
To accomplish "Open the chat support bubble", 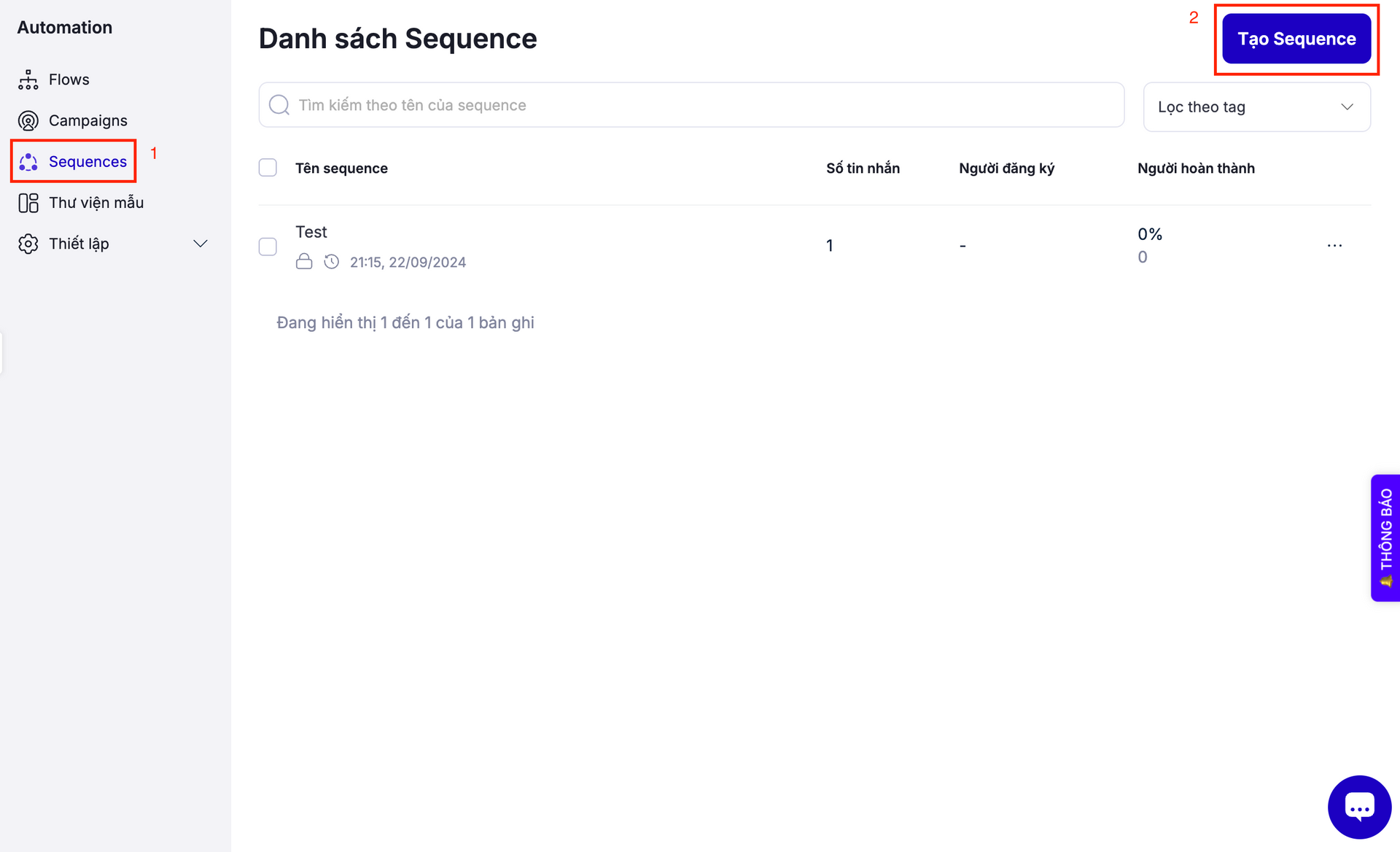I will tap(1359, 807).
